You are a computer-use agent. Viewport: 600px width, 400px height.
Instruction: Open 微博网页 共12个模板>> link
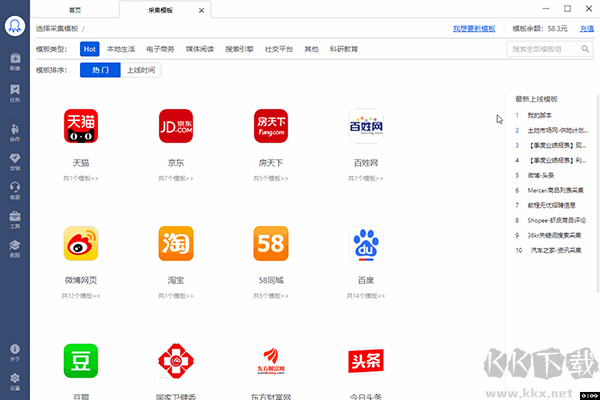(x=81, y=296)
